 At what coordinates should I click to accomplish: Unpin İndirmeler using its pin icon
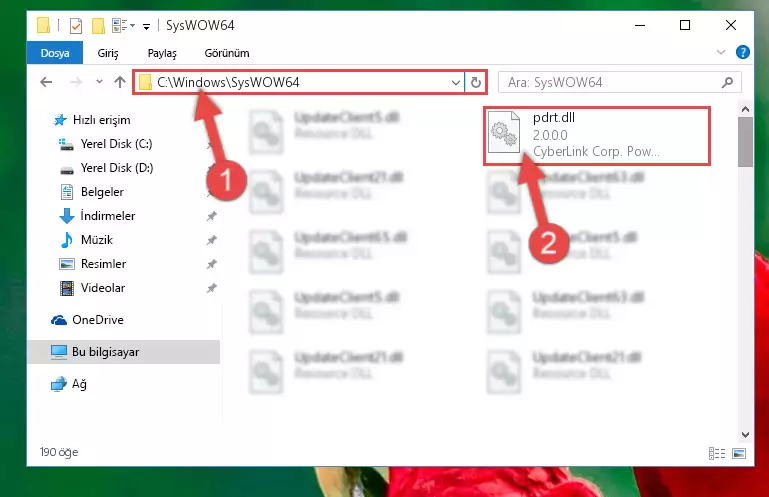[x=211, y=216]
